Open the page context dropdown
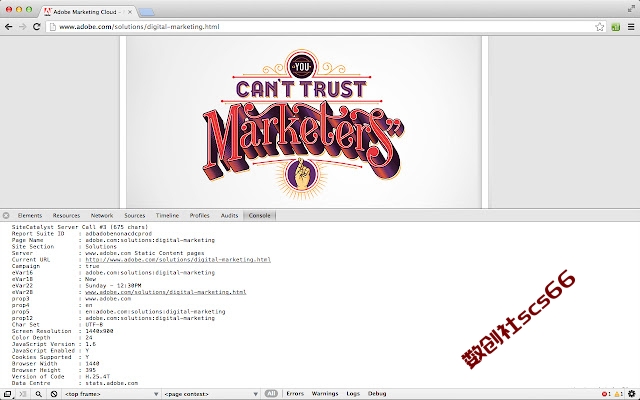Image resolution: width=640 pixels, height=400 pixels. (211, 394)
